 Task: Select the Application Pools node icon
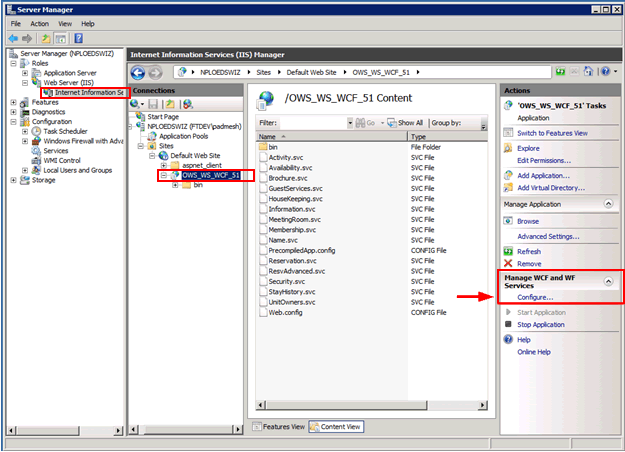click(x=152, y=135)
